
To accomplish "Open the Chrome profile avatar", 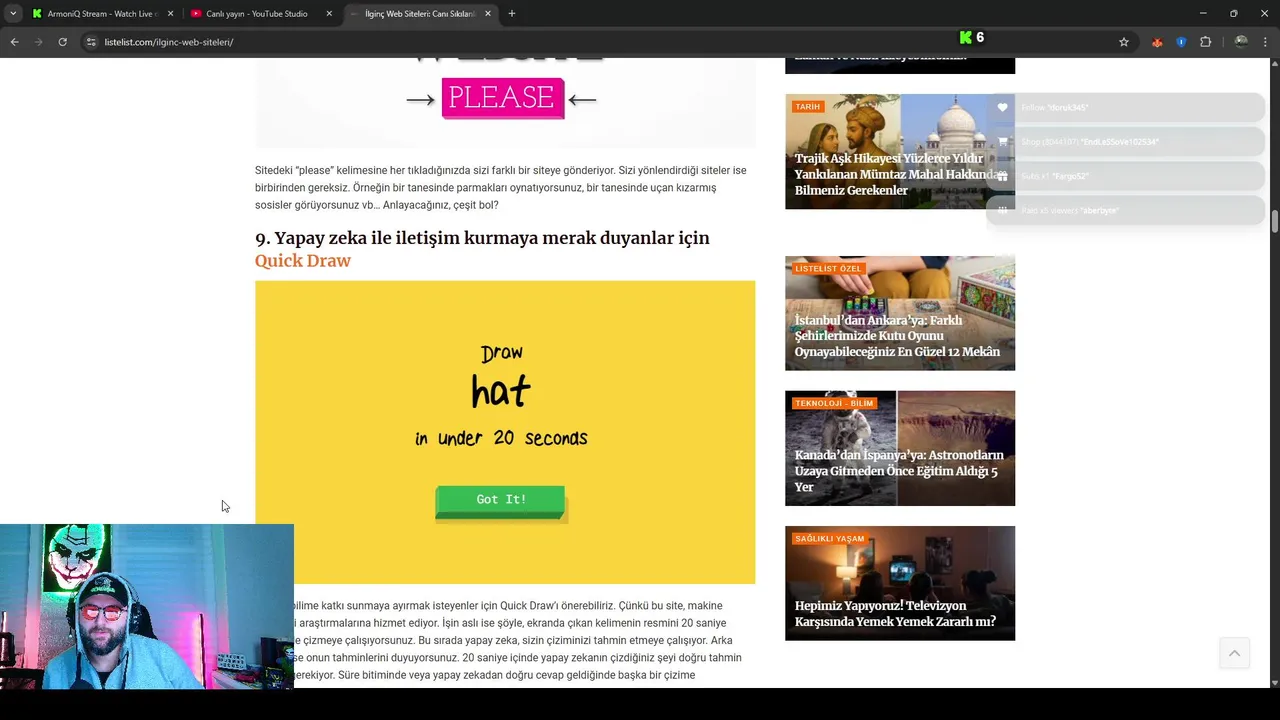I will click(1241, 42).
